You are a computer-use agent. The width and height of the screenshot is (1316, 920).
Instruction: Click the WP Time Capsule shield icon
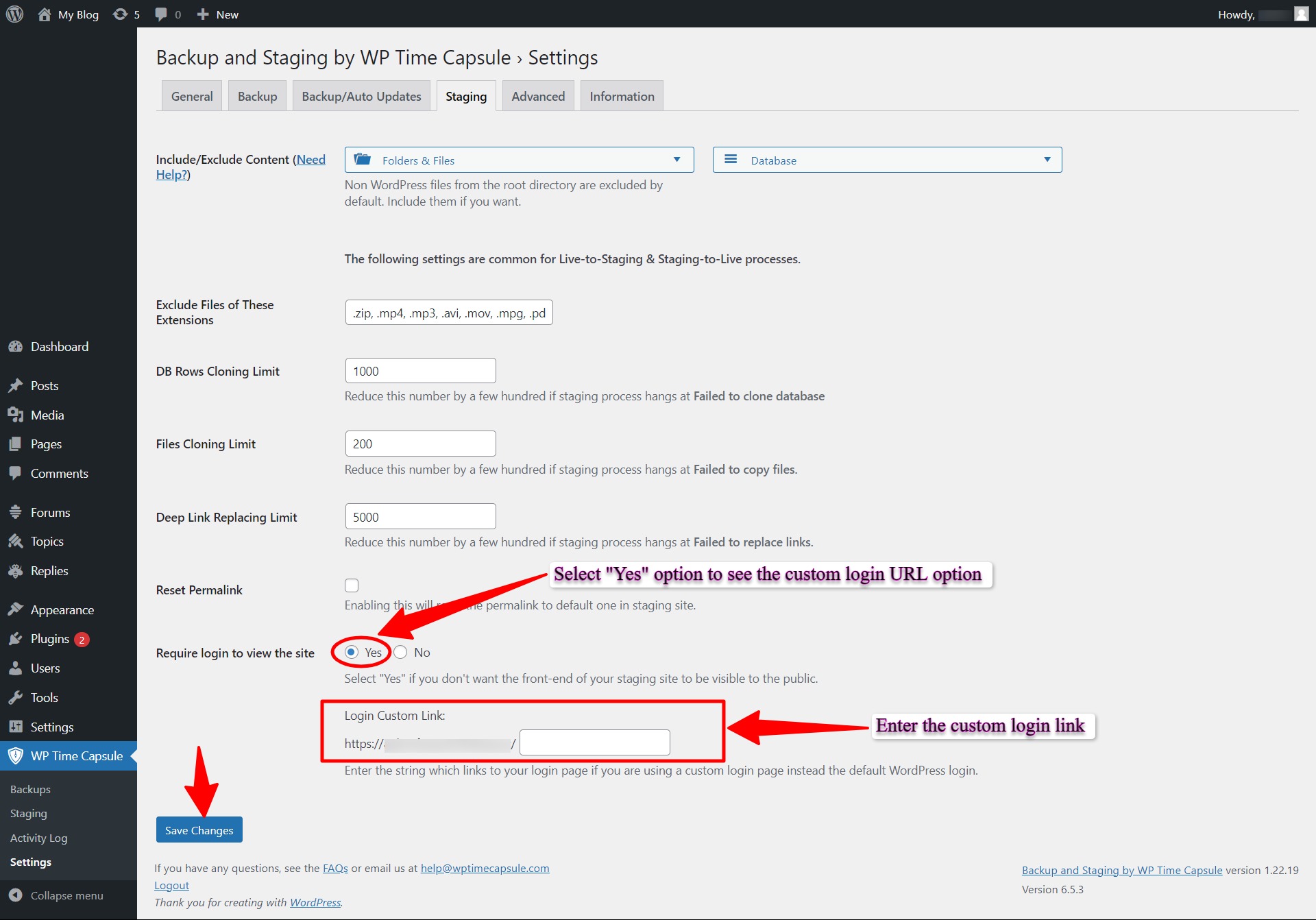point(16,756)
